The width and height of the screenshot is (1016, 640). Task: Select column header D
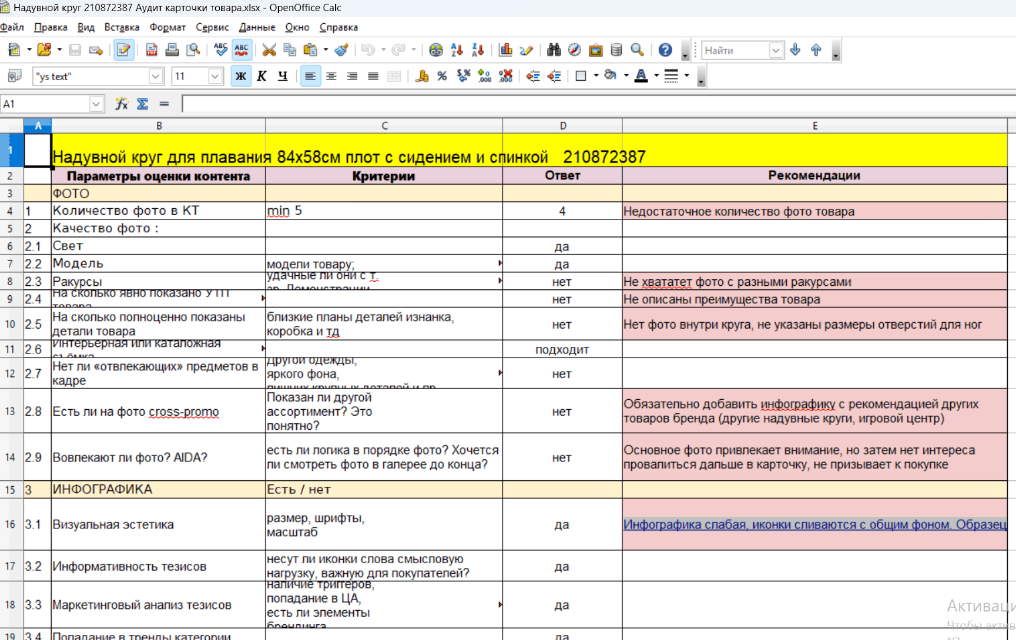pos(562,126)
